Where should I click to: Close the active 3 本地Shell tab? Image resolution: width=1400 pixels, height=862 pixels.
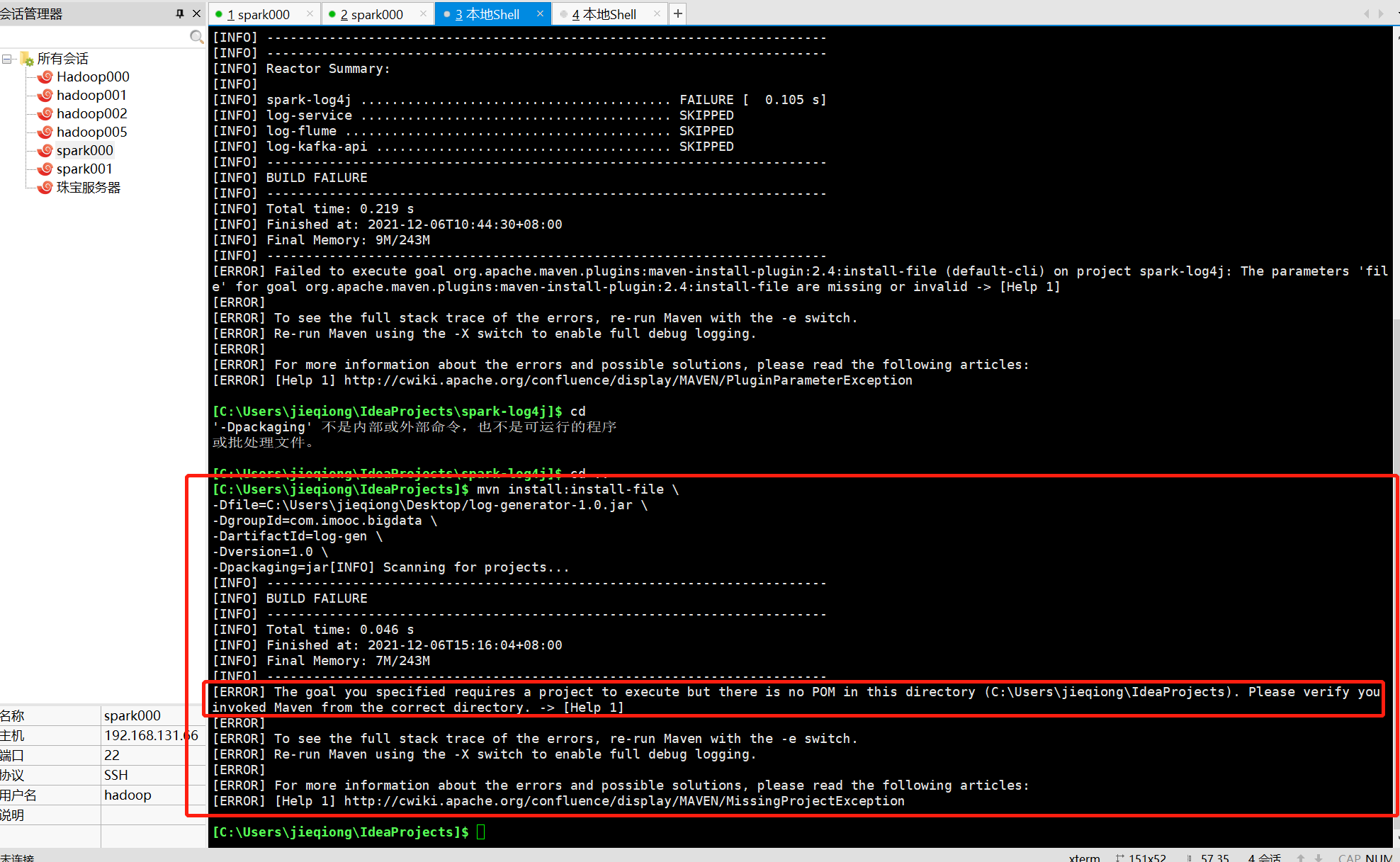coord(540,13)
